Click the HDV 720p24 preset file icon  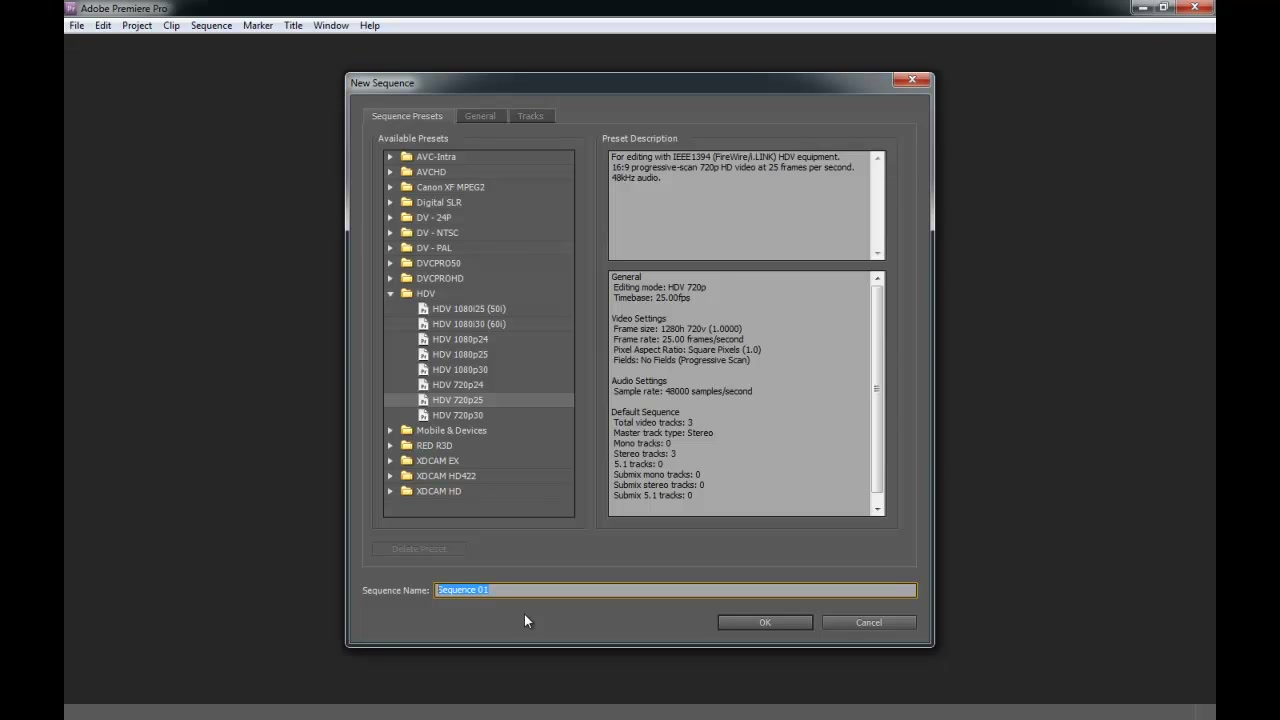tap(423, 385)
